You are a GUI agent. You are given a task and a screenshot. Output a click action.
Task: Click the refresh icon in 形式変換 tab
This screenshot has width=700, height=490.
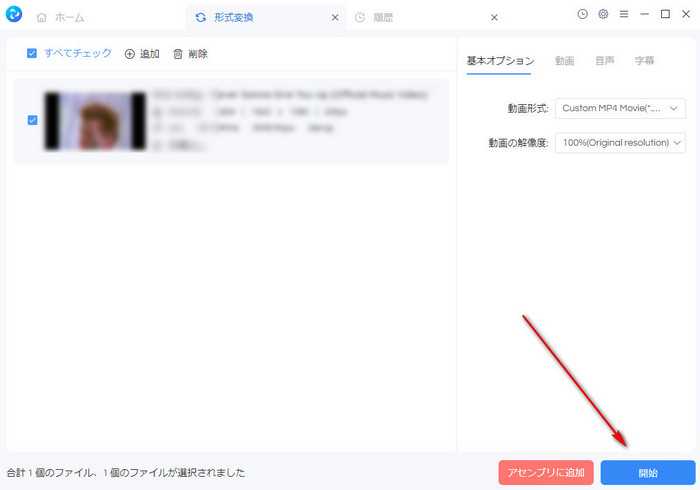(x=201, y=17)
